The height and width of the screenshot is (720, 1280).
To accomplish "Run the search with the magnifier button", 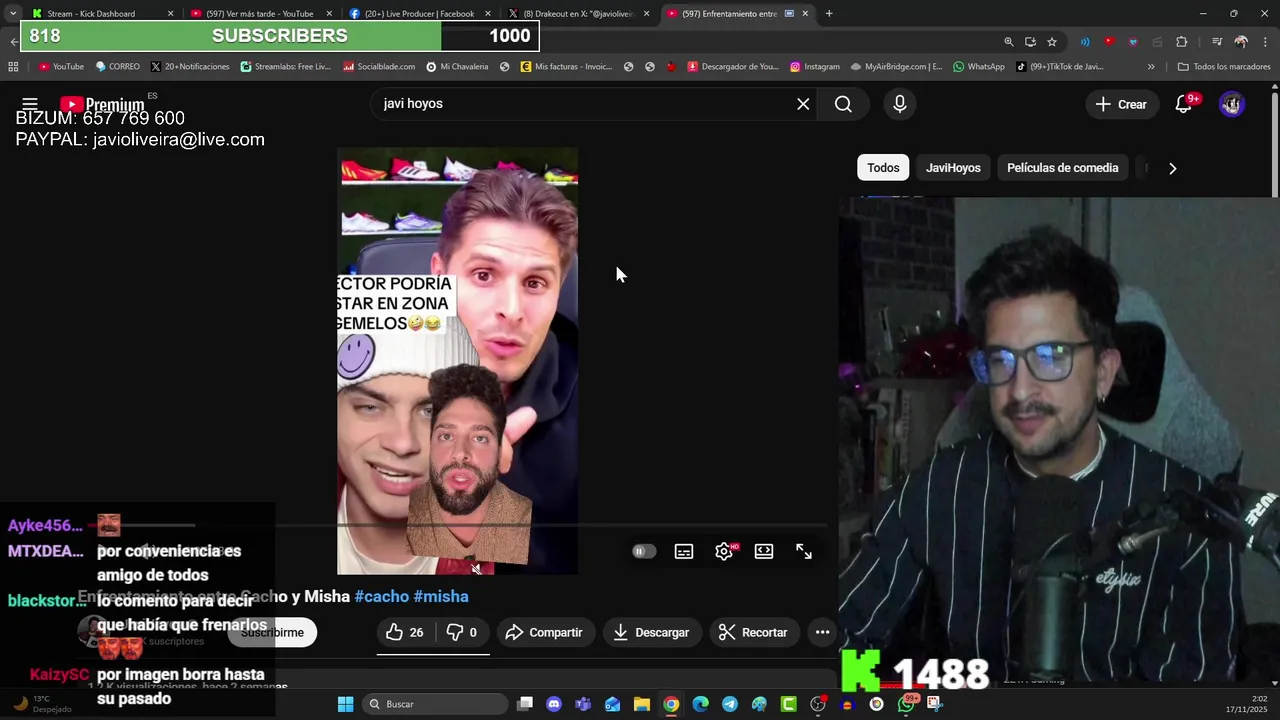I will pyautogui.click(x=843, y=104).
